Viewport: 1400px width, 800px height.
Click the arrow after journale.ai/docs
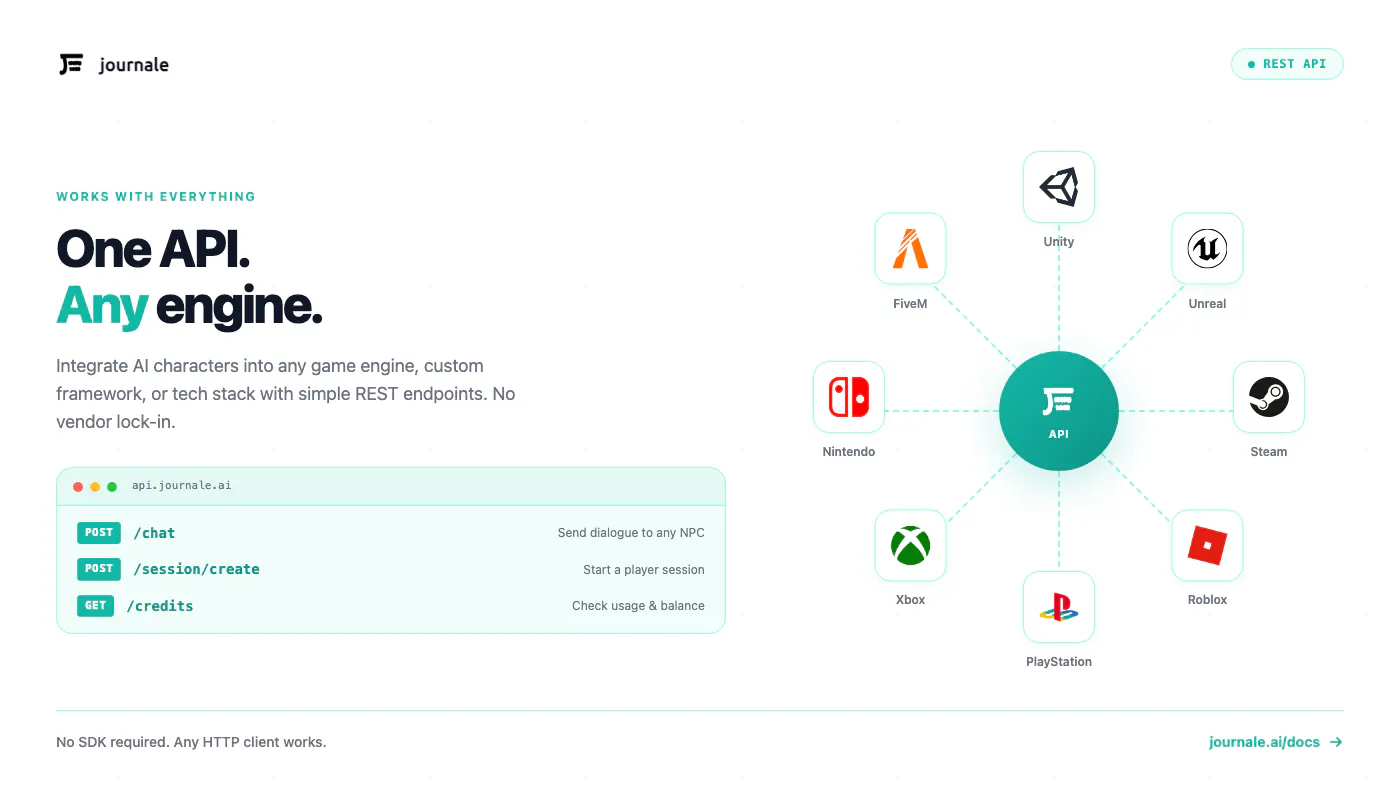[x=1336, y=742]
